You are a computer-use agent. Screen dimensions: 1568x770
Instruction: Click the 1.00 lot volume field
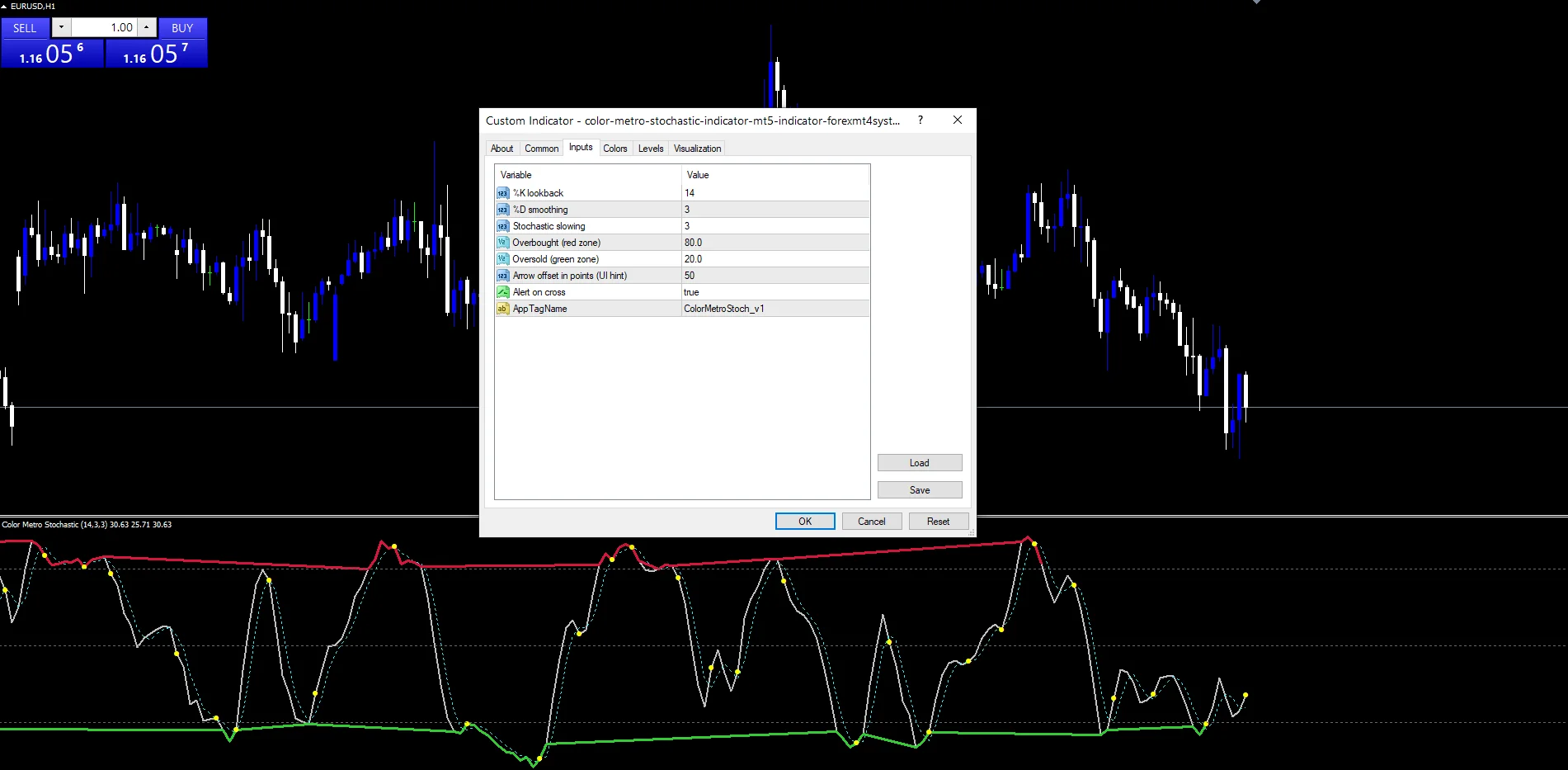pyautogui.click(x=104, y=27)
